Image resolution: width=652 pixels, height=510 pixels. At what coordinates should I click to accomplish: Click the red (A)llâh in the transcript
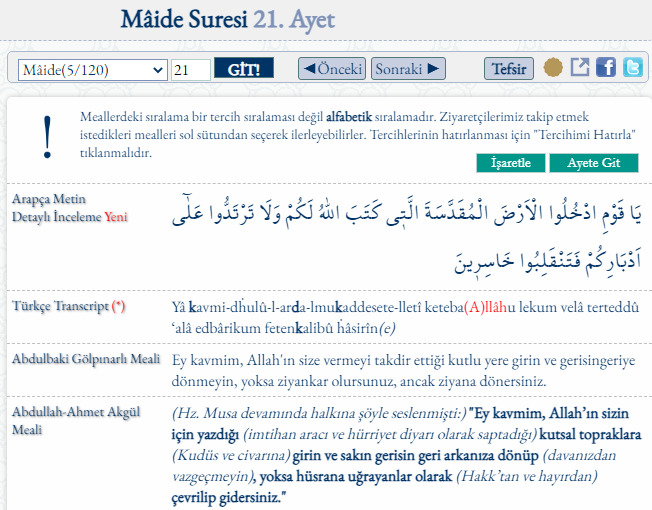pos(485,307)
